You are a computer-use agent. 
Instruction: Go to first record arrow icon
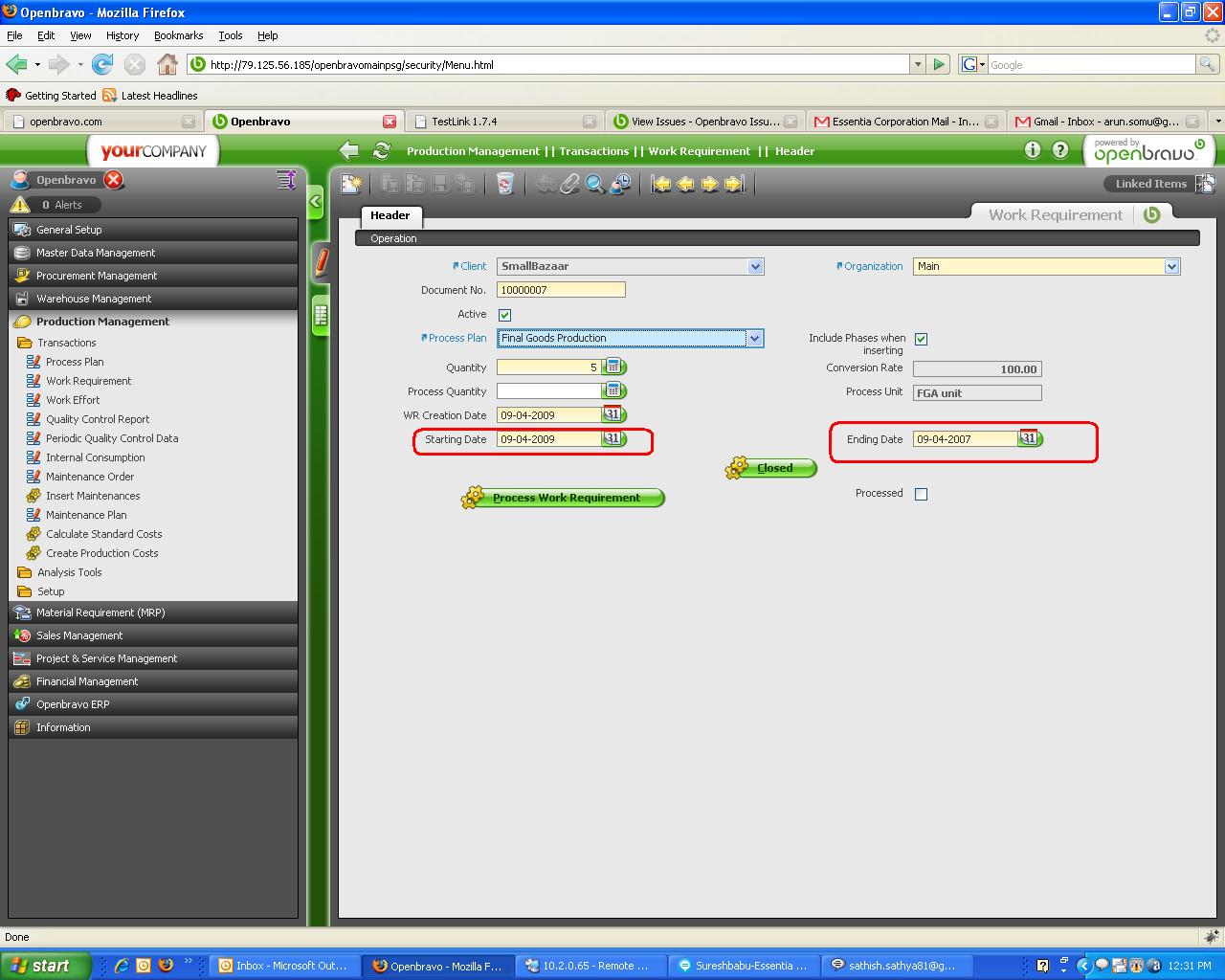[661, 184]
